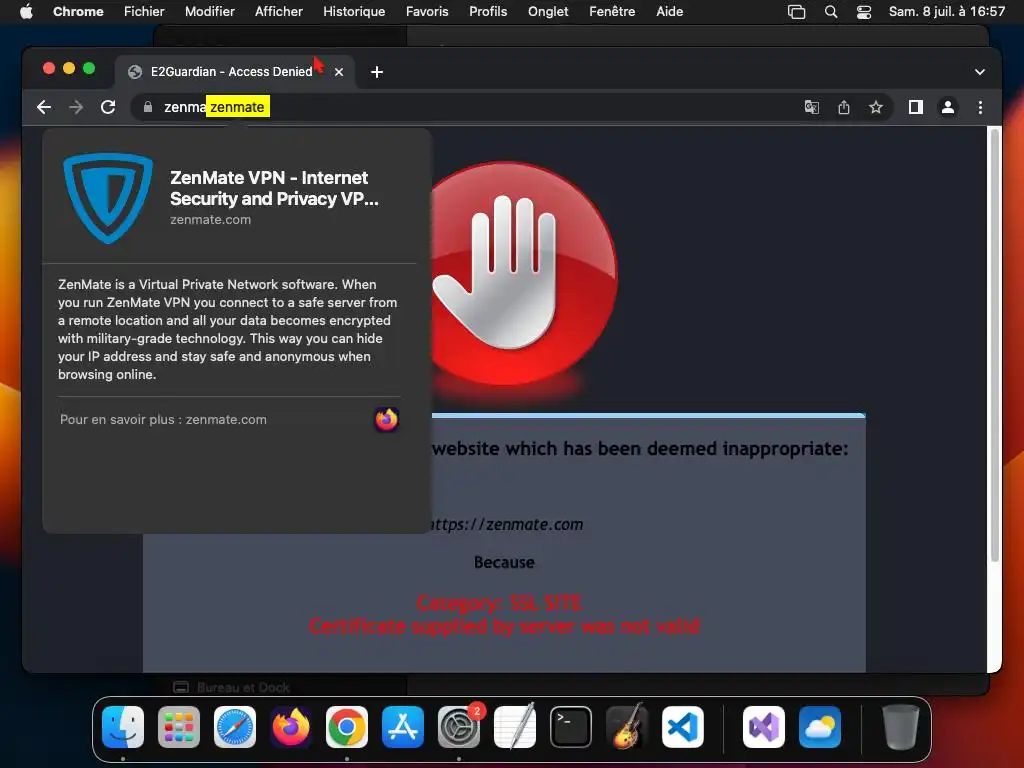Open the Afficher menu
1024x768 pixels.
279,11
